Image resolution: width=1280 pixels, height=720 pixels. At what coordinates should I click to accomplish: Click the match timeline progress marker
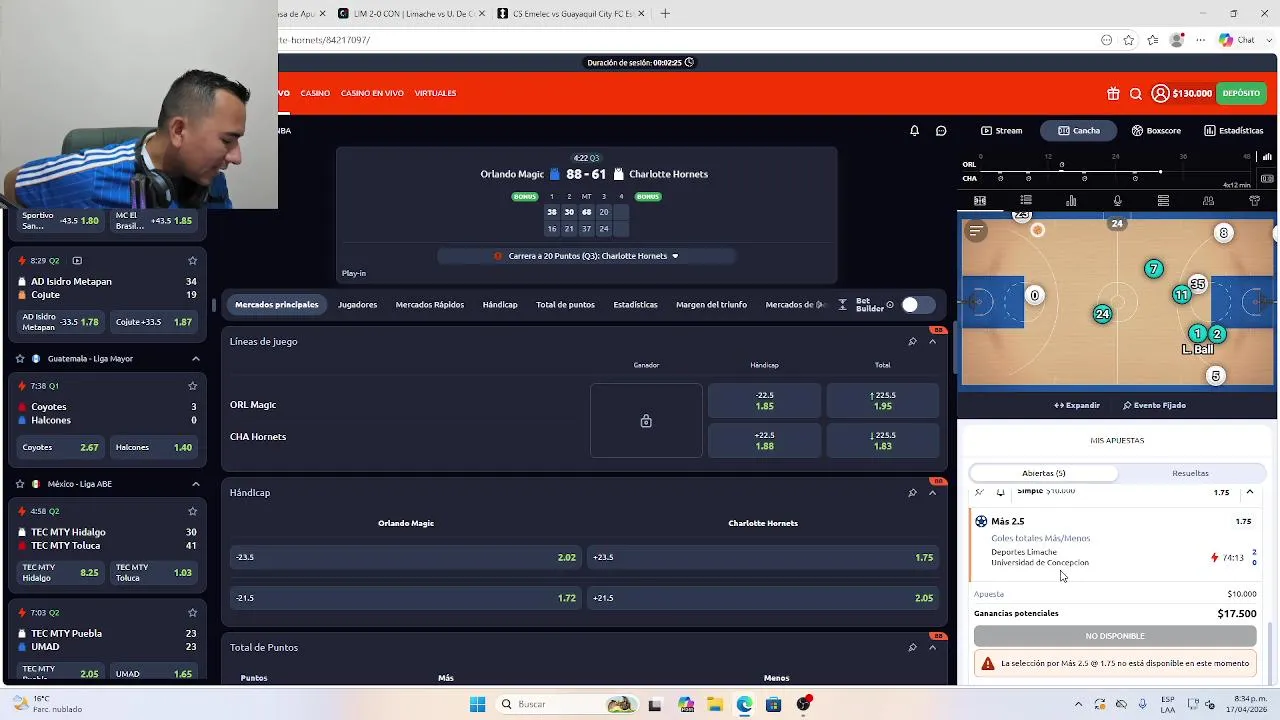(1160, 172)
